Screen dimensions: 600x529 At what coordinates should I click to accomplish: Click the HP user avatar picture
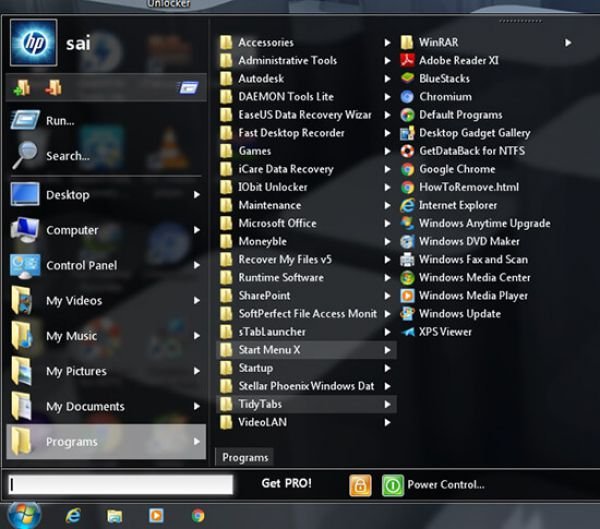[x=34, y=42]
